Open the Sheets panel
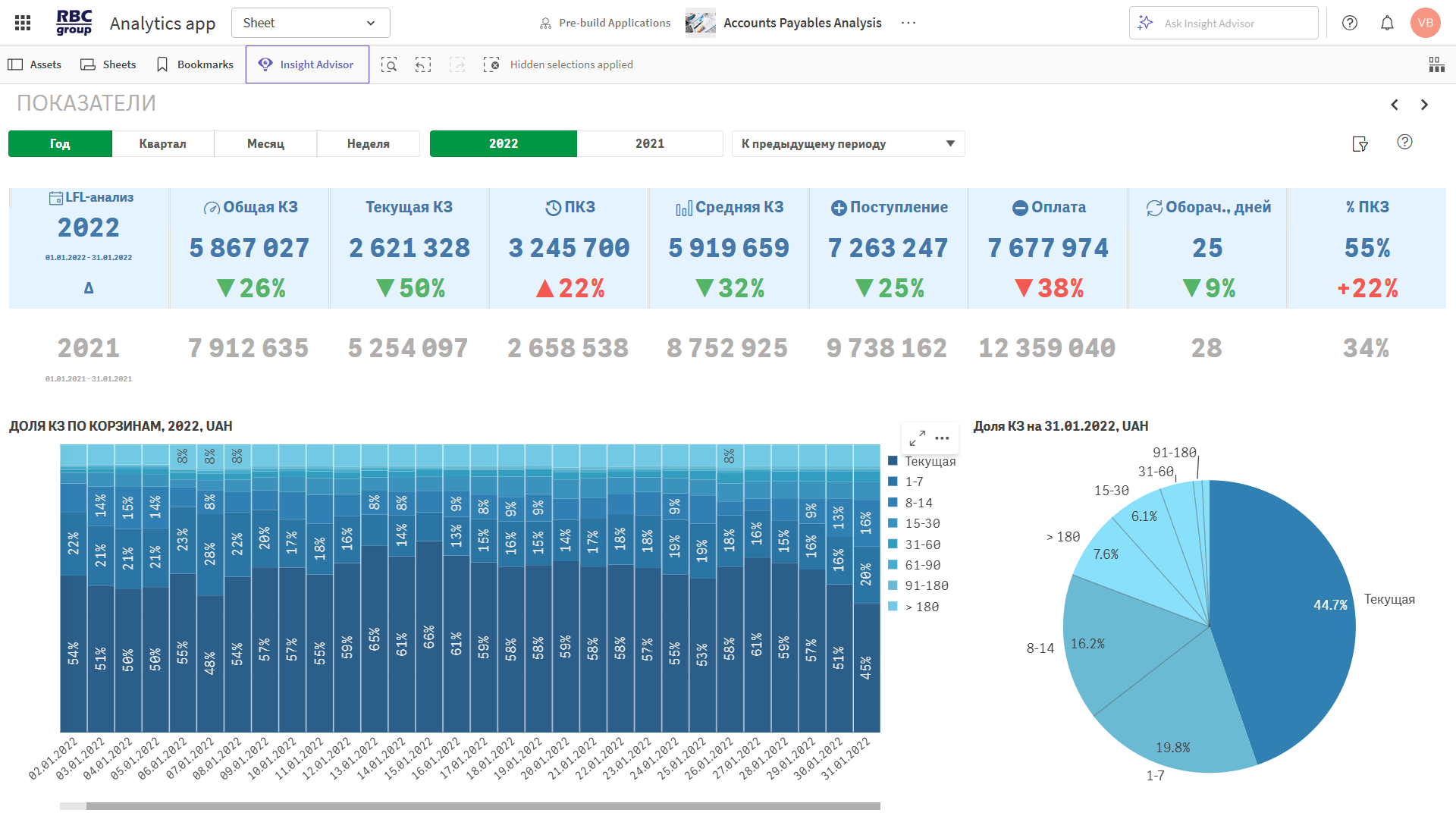This screenshot has height=819, width=1456. tap(108, 64)
